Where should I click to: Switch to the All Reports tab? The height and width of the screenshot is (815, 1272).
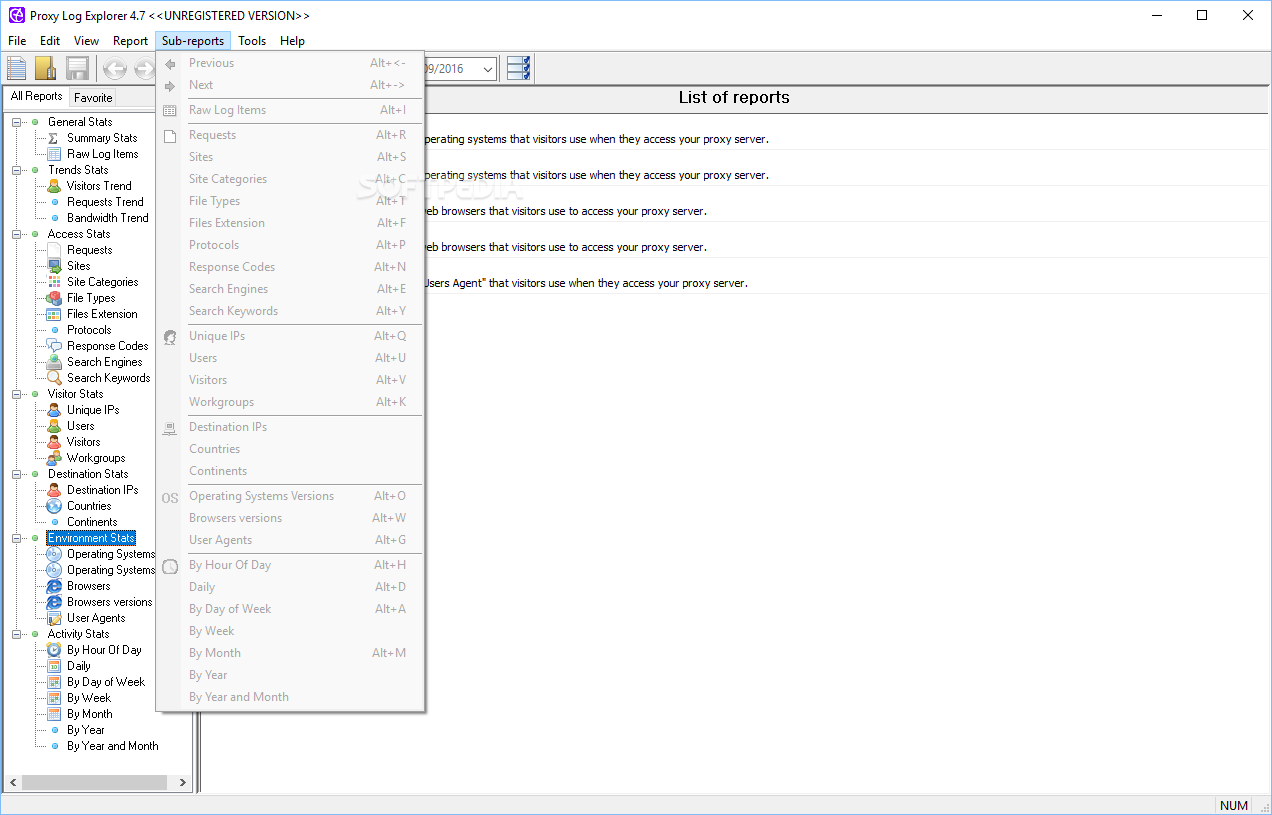point(36,96)
